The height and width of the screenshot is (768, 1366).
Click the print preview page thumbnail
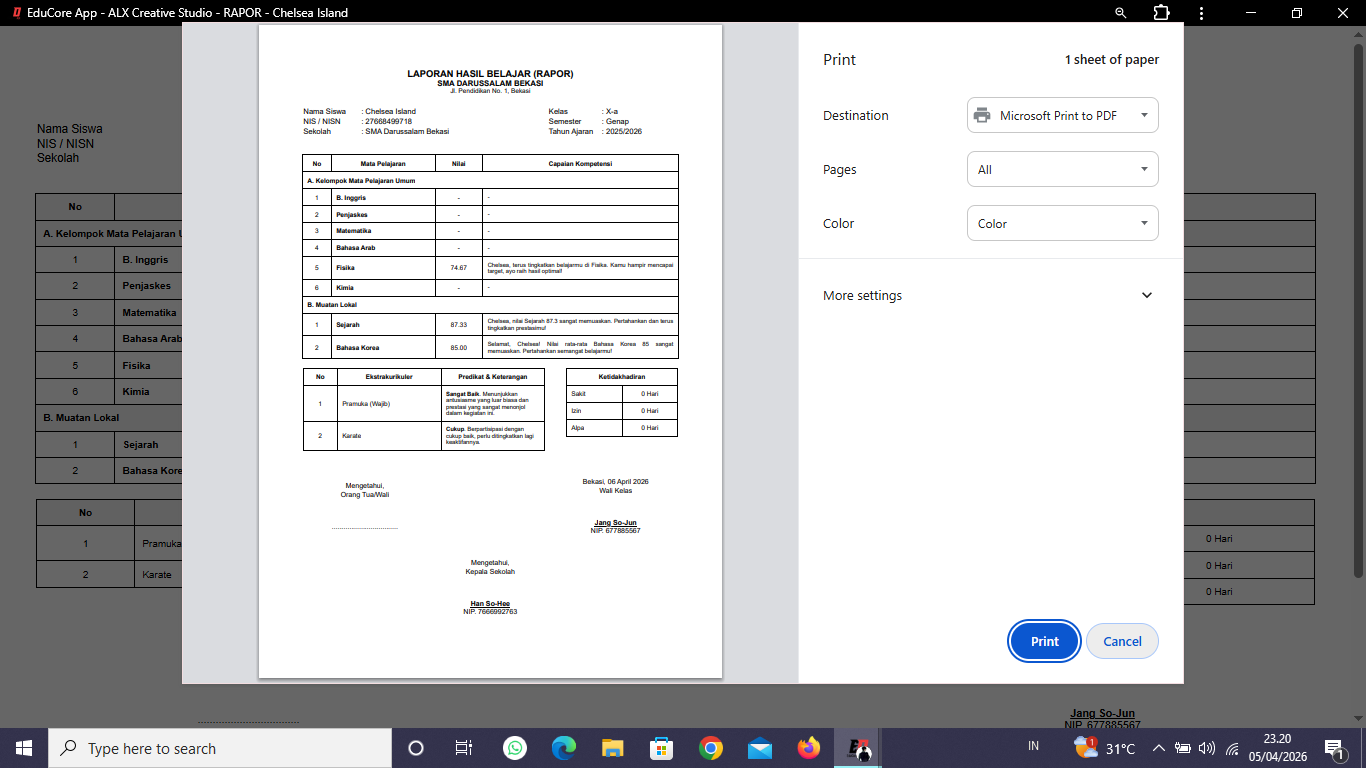pyautogui.click(x=490, y=350)
